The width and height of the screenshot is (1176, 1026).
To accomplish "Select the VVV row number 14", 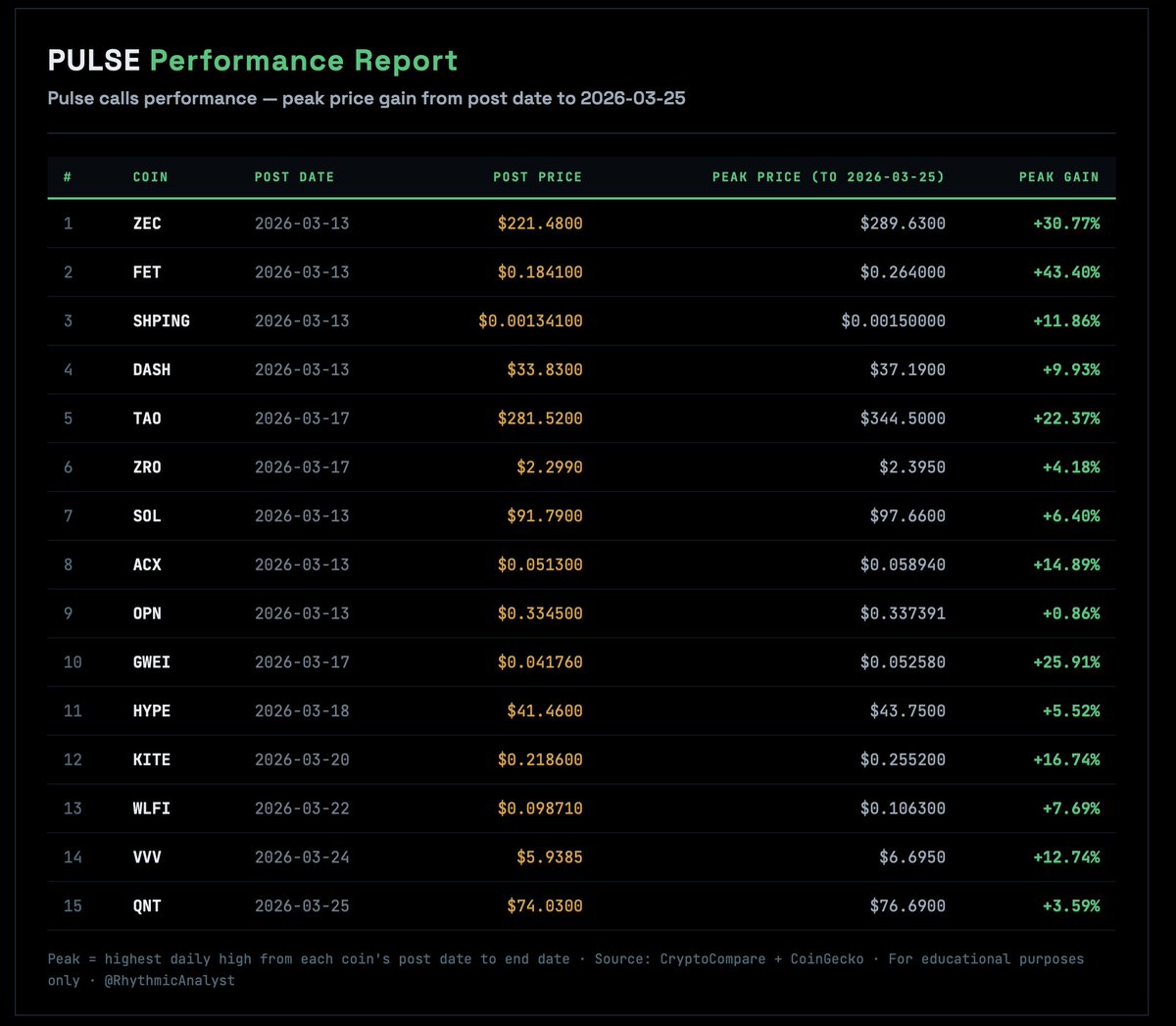I will click(x=72, y=856).
